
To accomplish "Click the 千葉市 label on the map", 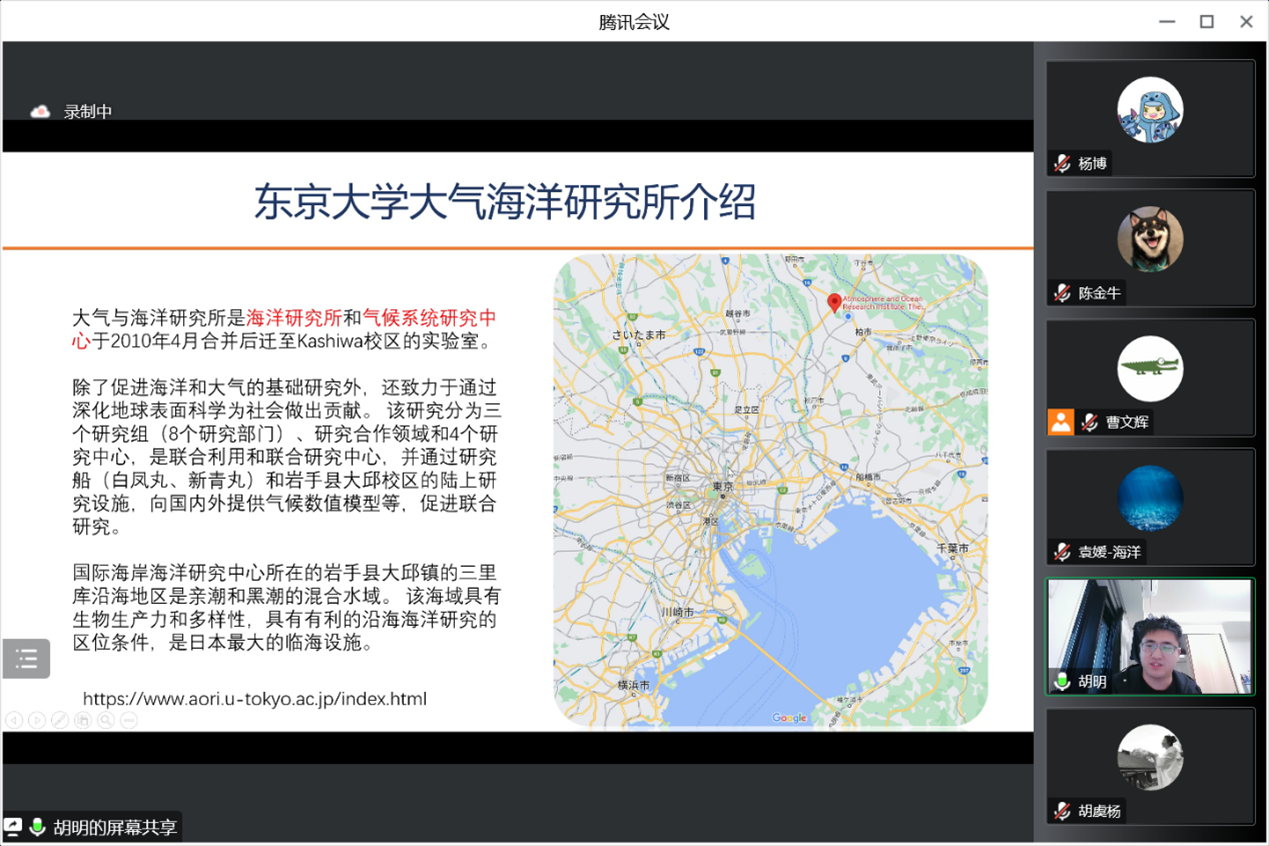I will coord(951,549).
